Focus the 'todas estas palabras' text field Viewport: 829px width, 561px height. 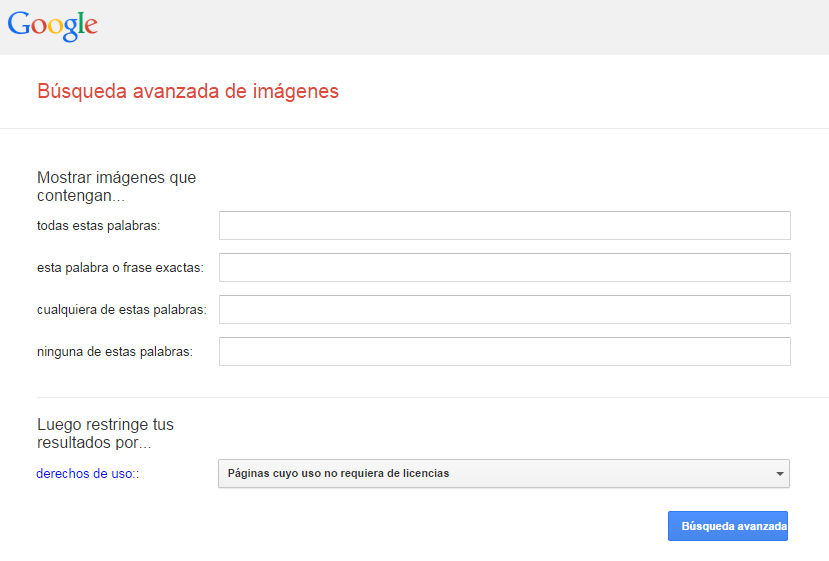pos(505,225)
